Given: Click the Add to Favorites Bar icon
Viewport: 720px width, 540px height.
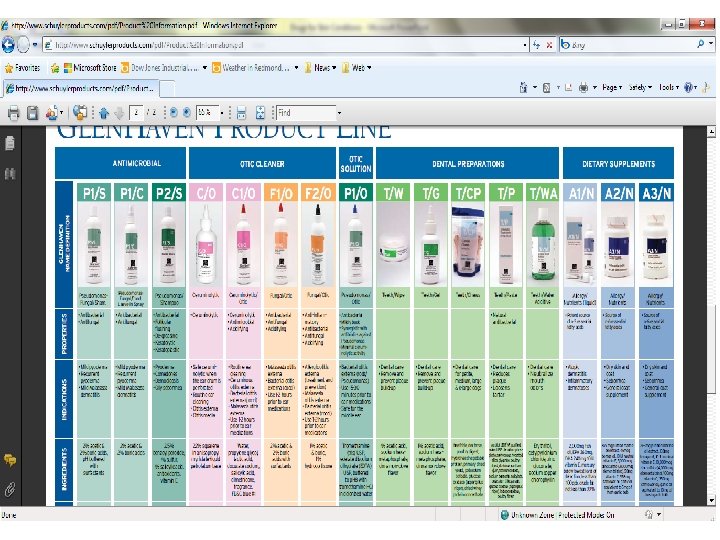Looking at the screenshot, I should 55,68.
